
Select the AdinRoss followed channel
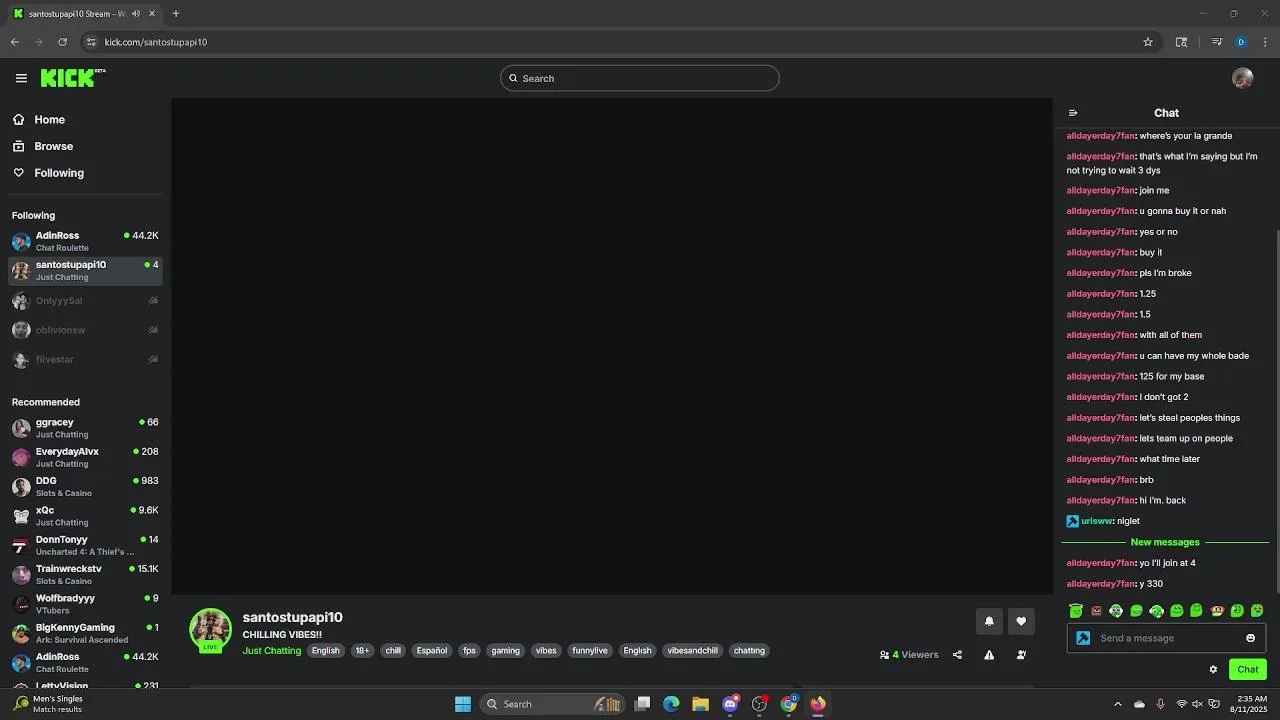(x=85, y=241)
